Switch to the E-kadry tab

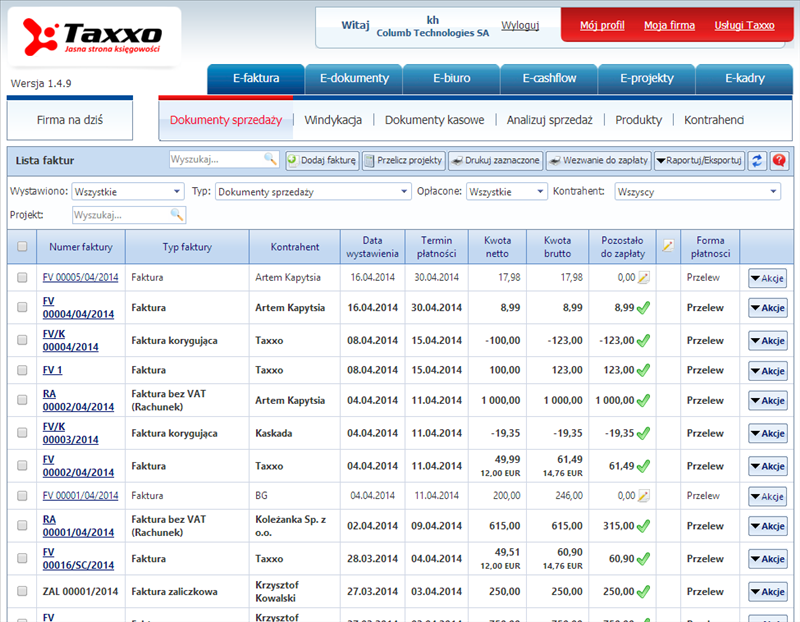(x=744, y=79)
